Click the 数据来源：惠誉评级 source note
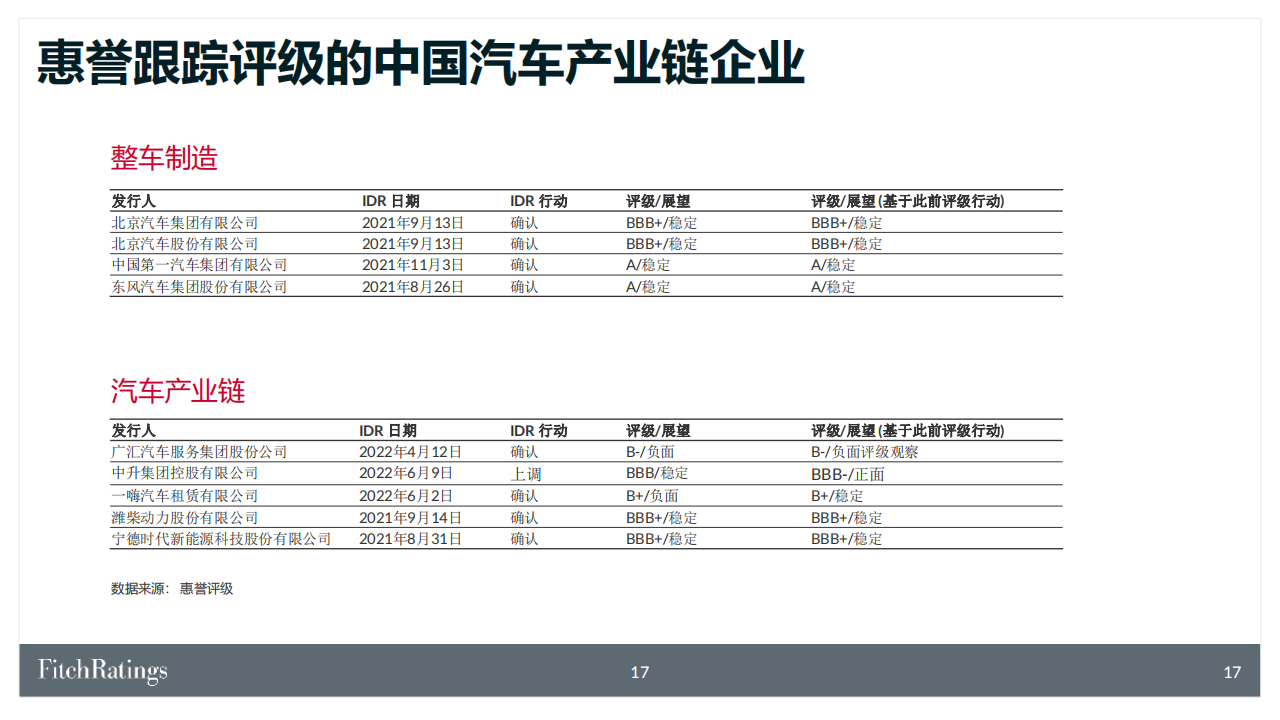Image resolution: width=1280 pixels, height=720 pixels. pos(172,589)
